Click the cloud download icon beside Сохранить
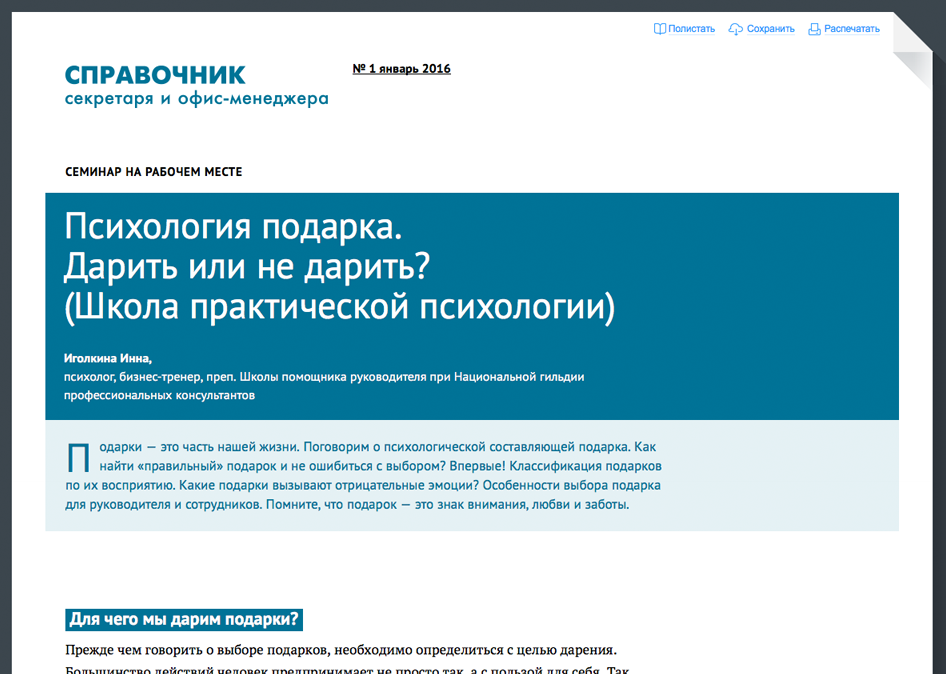Screen dimensions: 946x674 [735, 29]
